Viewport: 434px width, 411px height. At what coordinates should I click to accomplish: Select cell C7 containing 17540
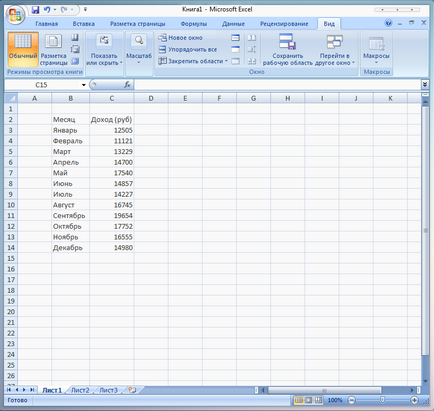coord(112,173)
